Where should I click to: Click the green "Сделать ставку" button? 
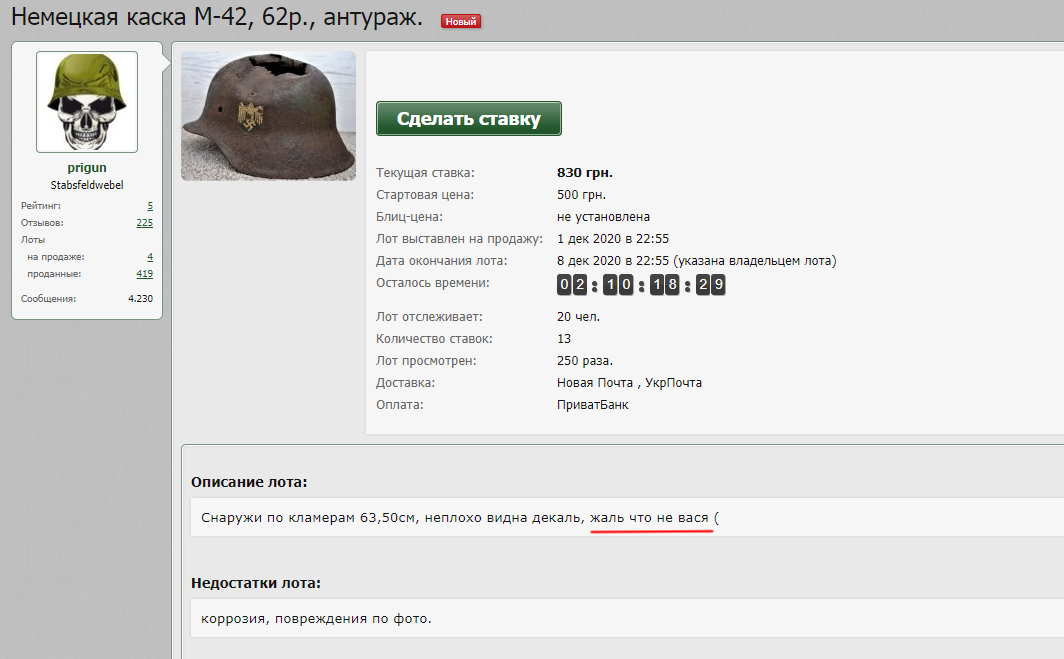(x=468, y=119)
